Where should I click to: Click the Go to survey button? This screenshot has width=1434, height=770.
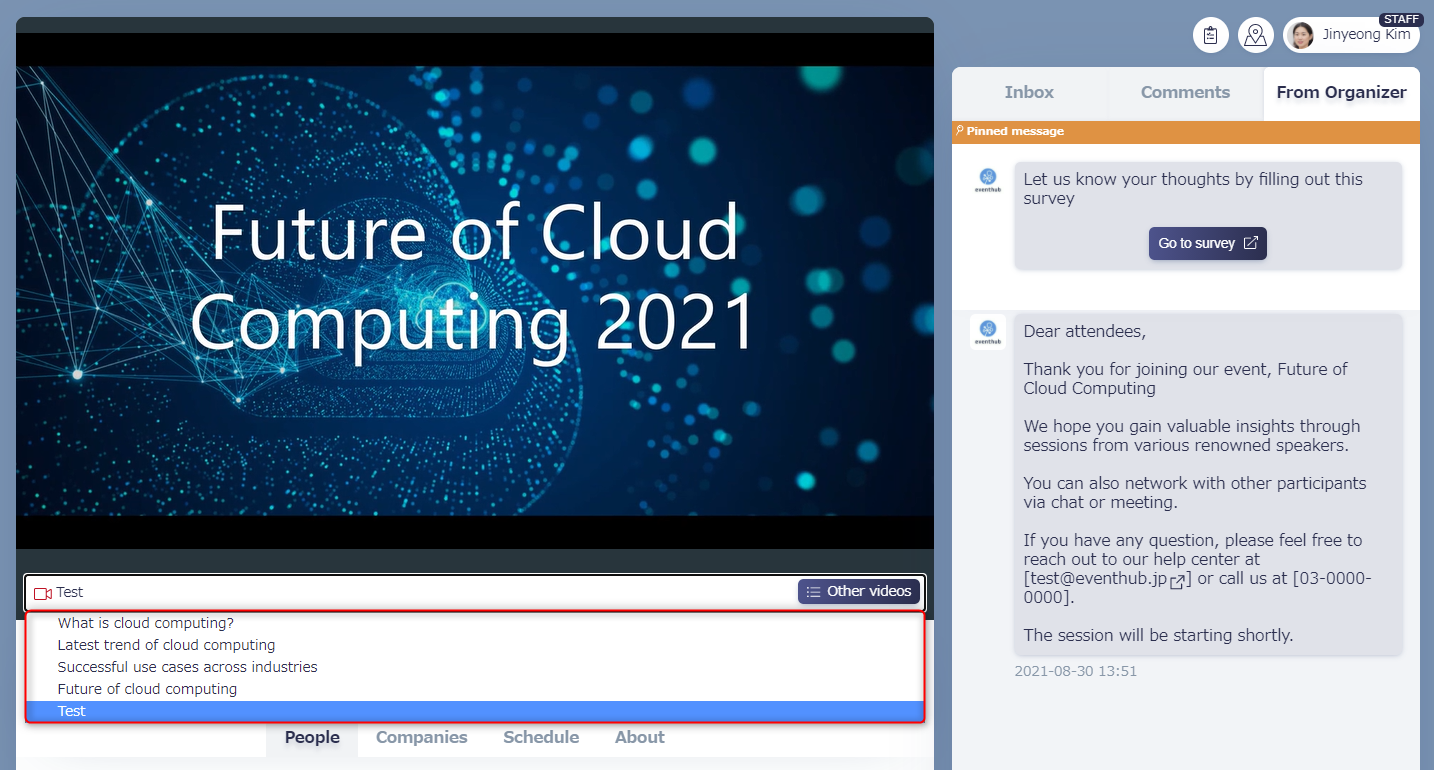pyautogui.click(x=1208, y=243)
